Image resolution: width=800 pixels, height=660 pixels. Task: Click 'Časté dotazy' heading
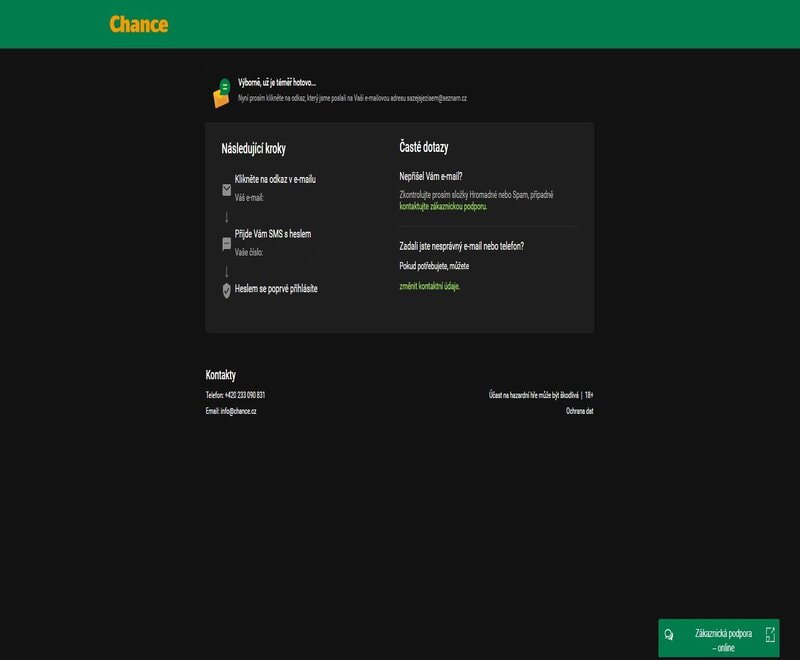click(x=423, y=148)
